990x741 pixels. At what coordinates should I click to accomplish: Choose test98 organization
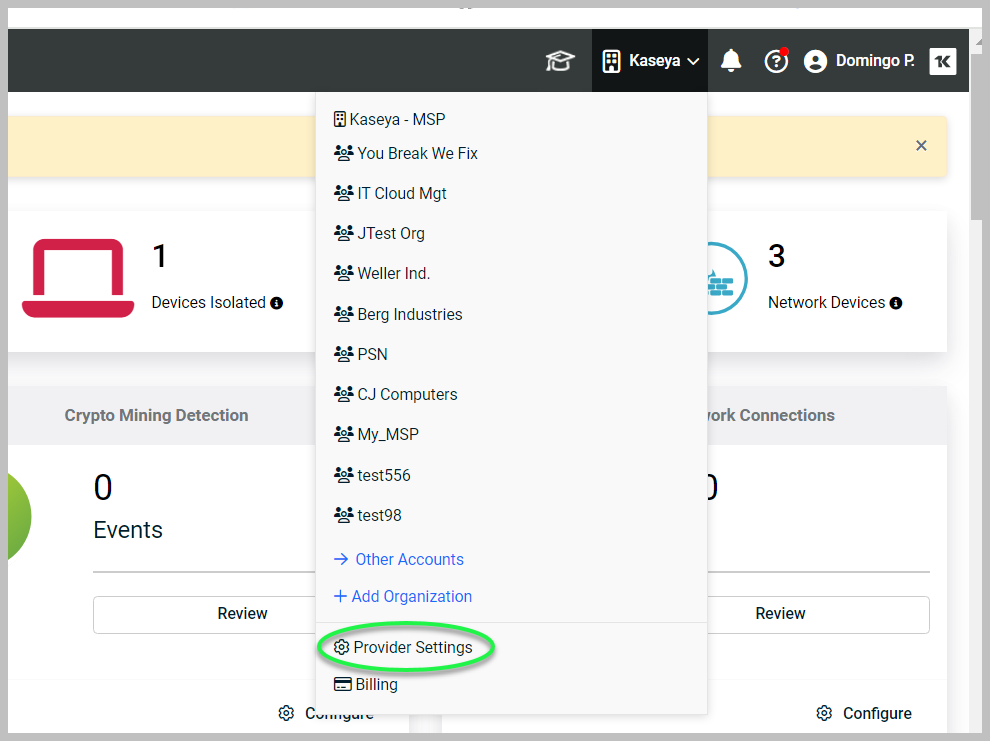point(367,515)
